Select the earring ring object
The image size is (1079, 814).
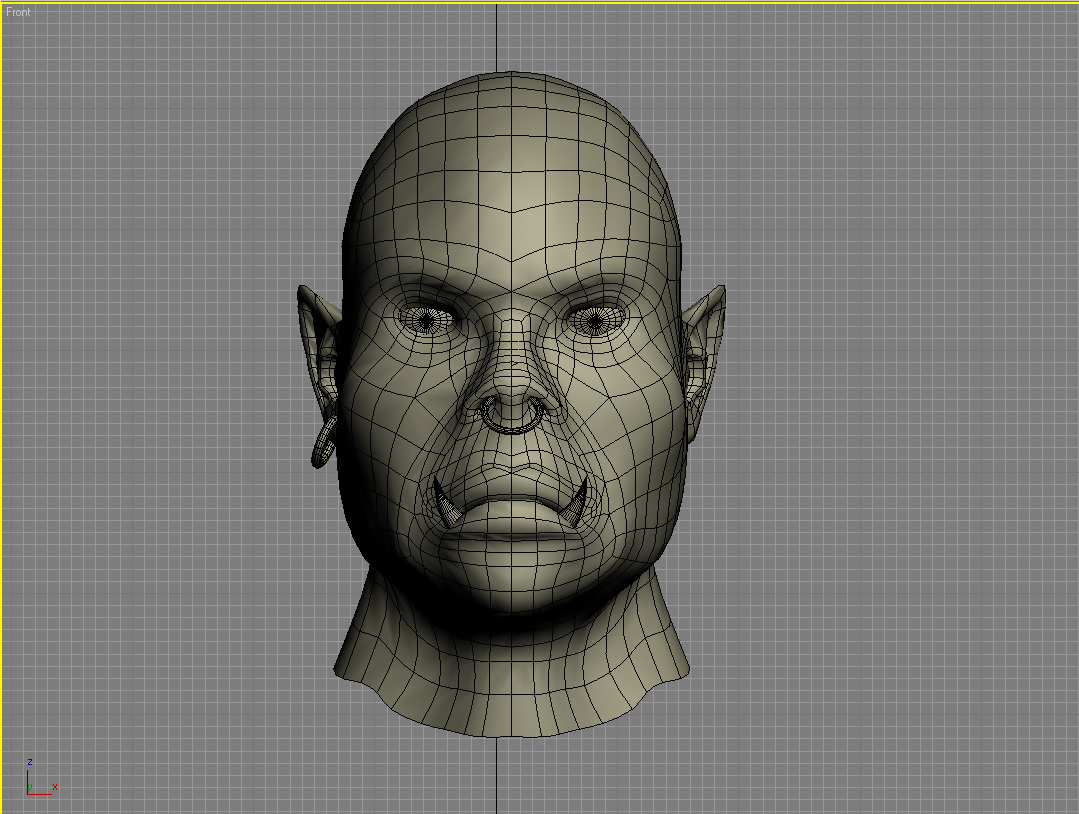point(323,443)
